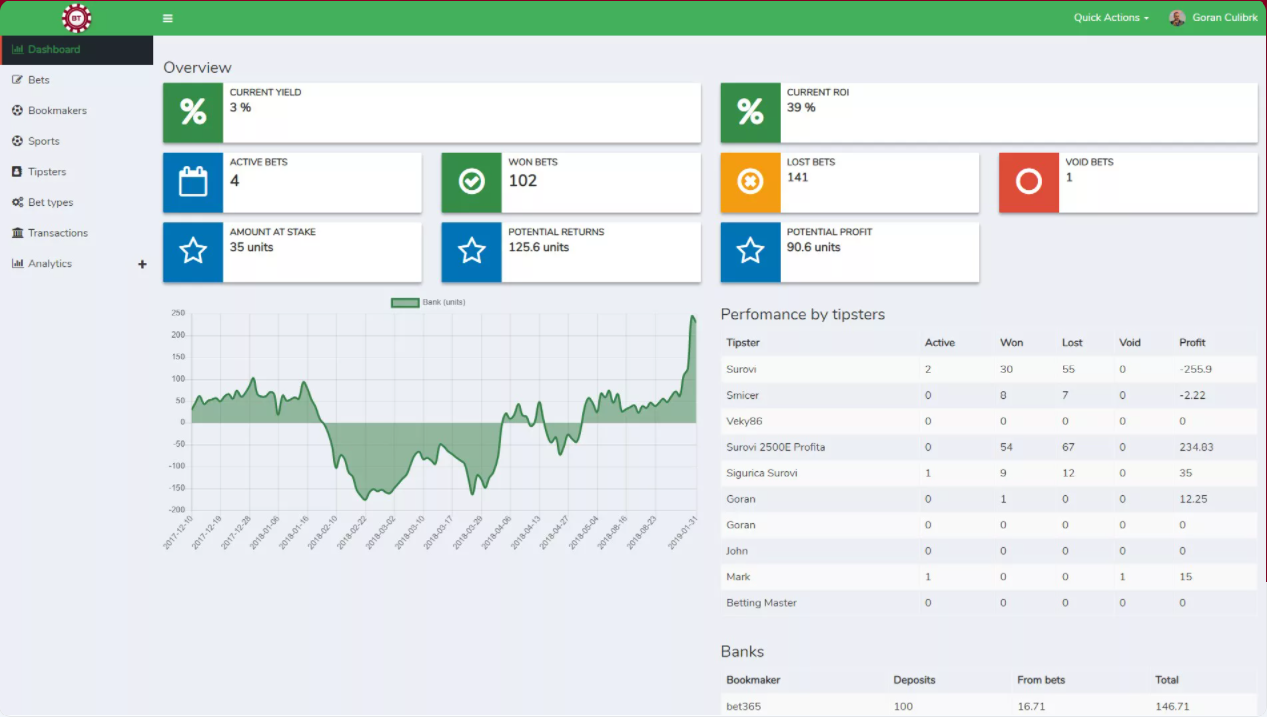Click the BT poker chip logo
1267x717 pixels.
coord(76,18)
